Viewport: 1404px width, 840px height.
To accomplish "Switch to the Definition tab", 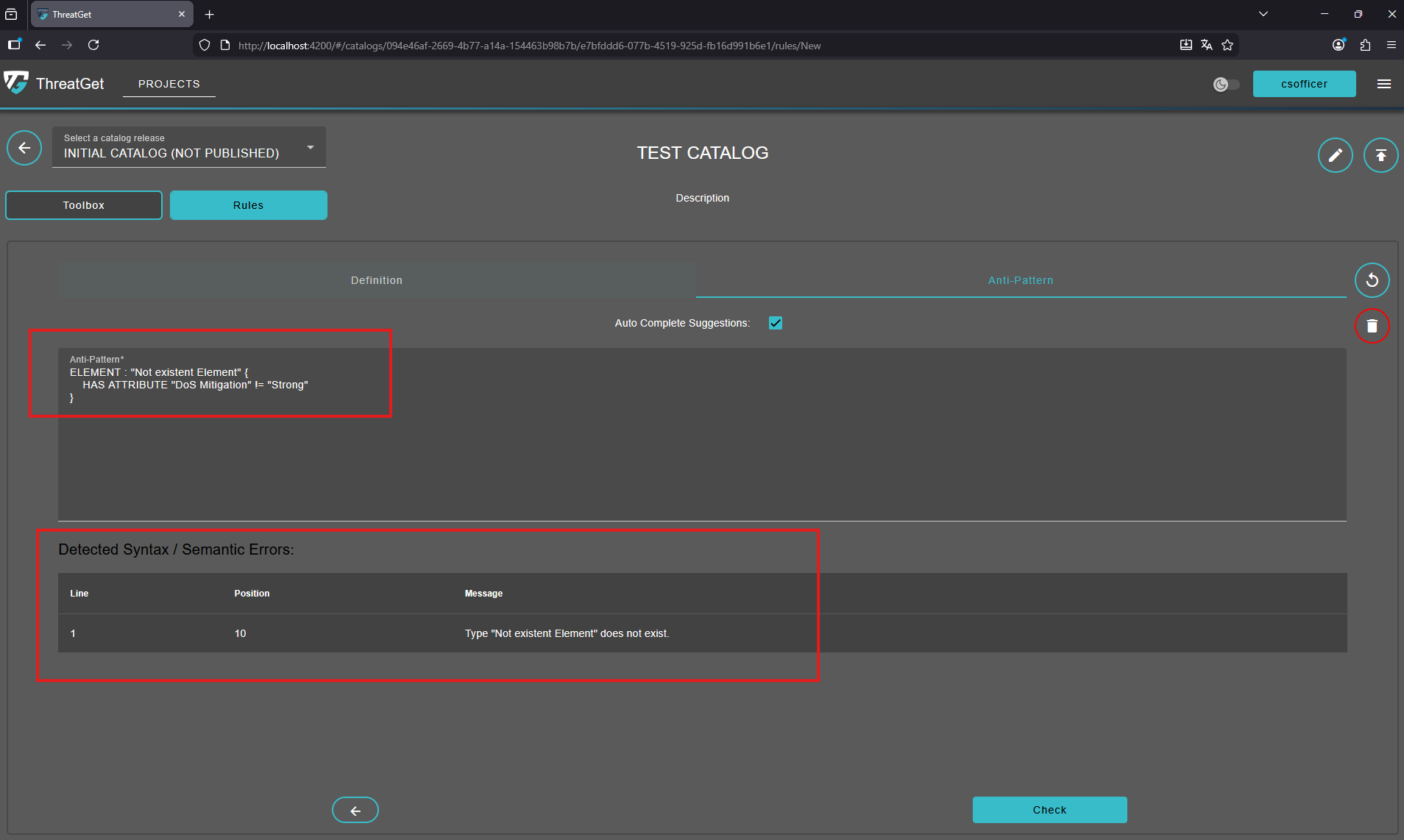I will coord(377,280).
